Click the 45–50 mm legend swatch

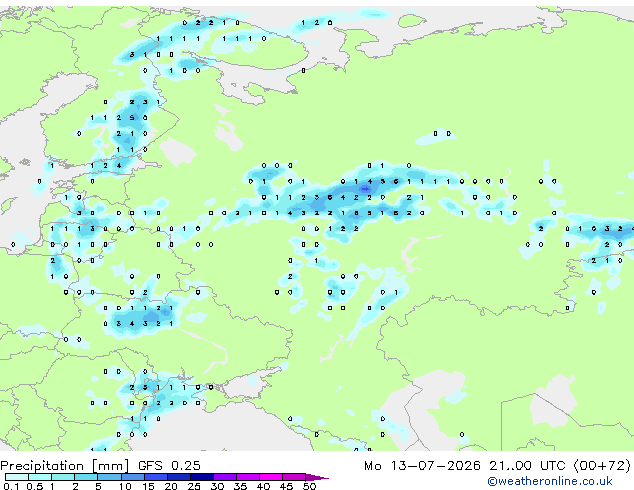(294, 477)
